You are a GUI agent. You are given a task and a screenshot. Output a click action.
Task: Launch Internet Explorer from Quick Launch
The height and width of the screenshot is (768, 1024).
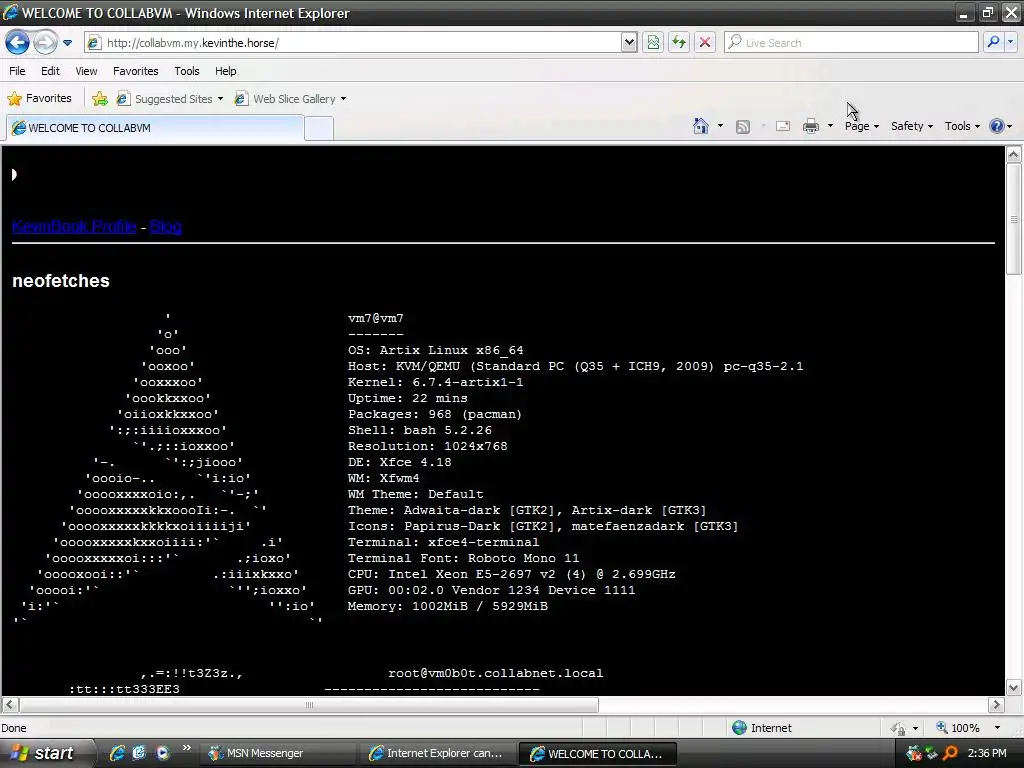(118, 753)
